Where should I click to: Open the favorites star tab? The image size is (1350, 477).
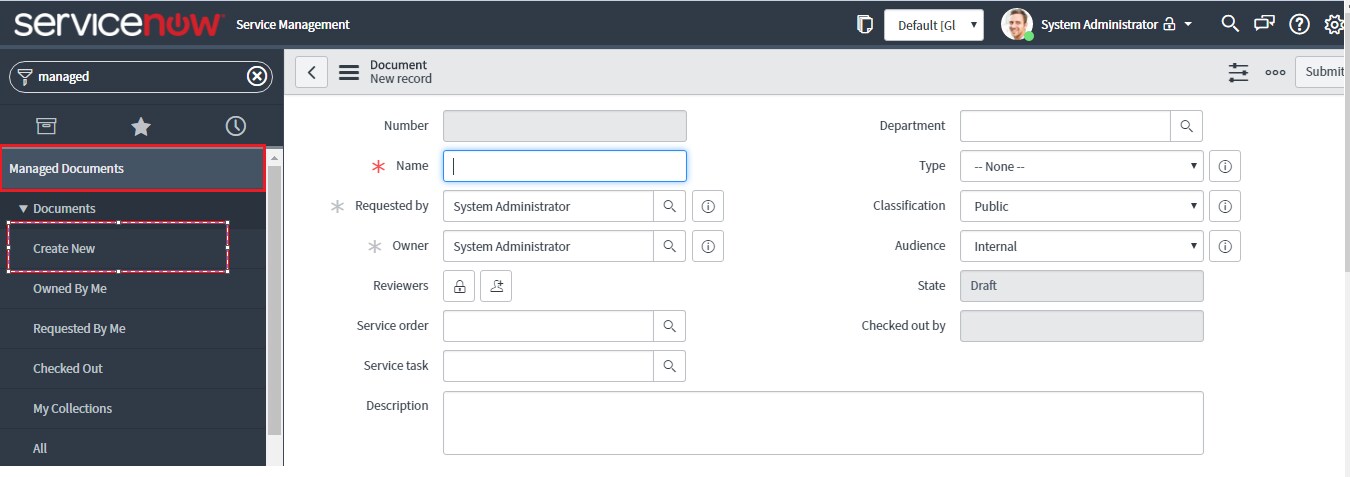tap(141, 126)
